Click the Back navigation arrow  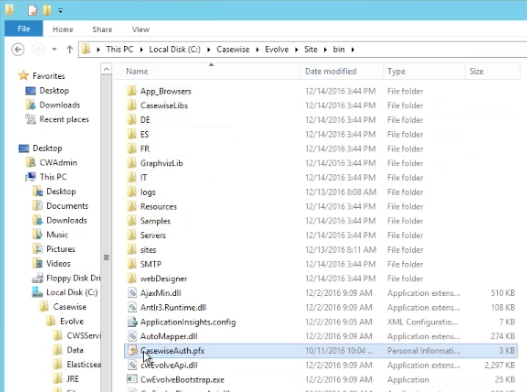(x=18, y=50)
